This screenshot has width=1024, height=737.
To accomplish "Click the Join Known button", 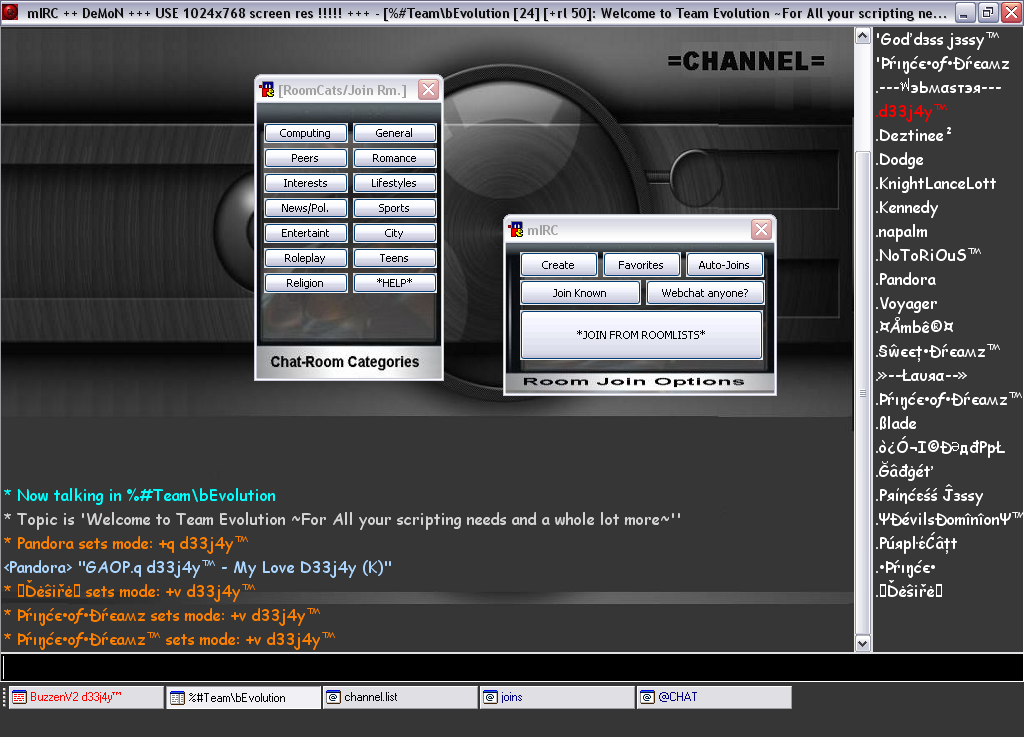I will pos(580,293).
